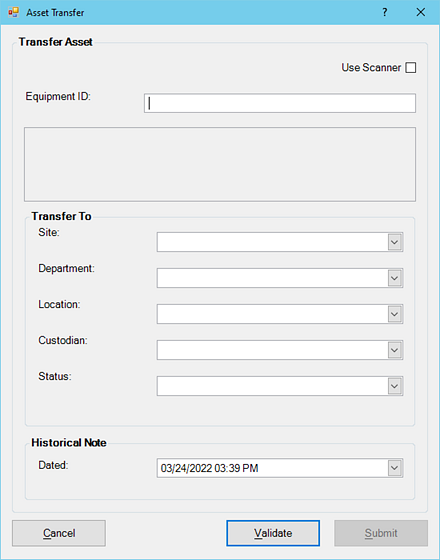Open the Dated date picker arrow

(x=395, y=468)
